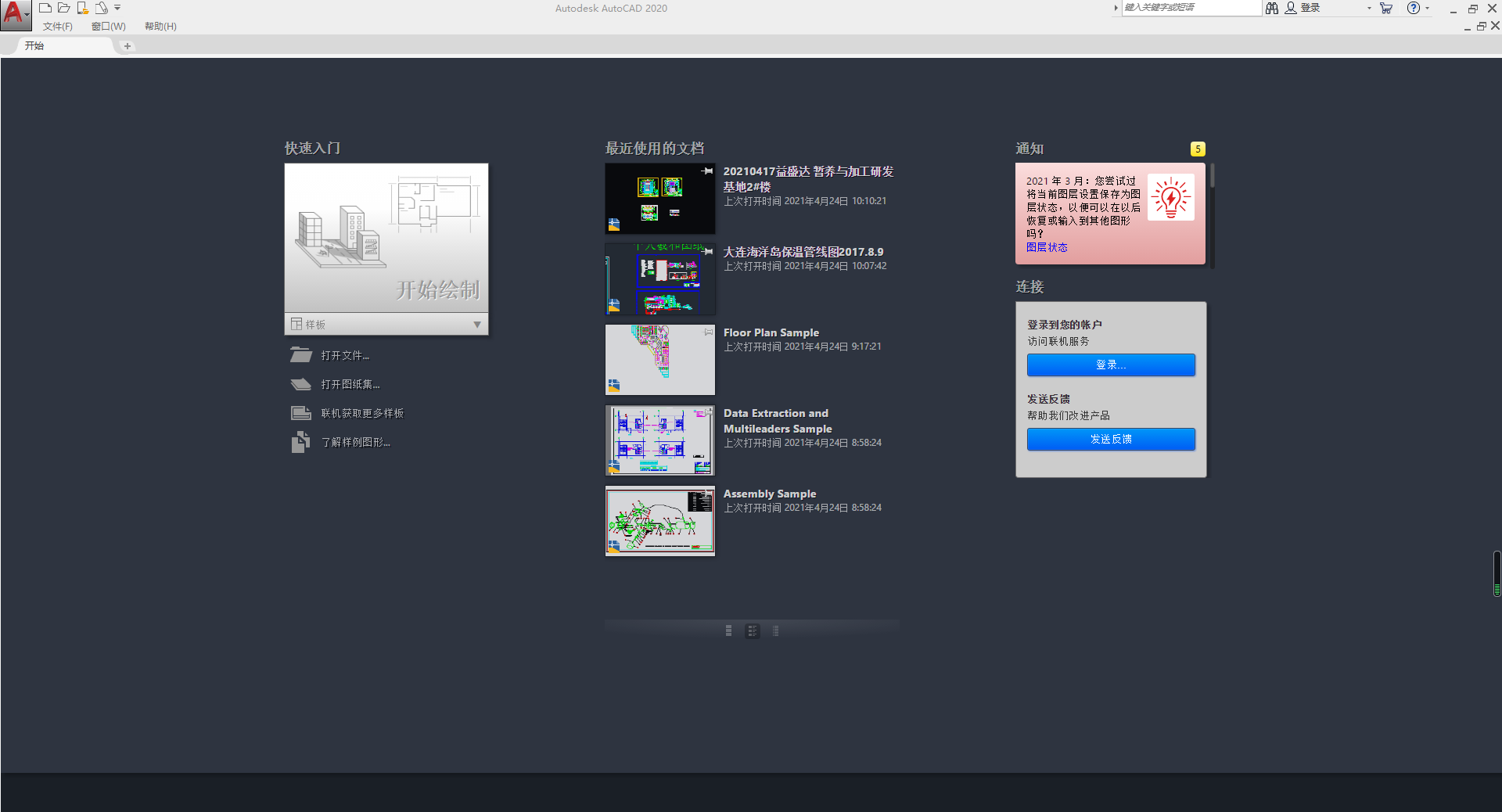This screenshot has height=812, width=1502.
Task: Toggle the pin on Floor Plan Sample
Action: (x=707, y=332)
